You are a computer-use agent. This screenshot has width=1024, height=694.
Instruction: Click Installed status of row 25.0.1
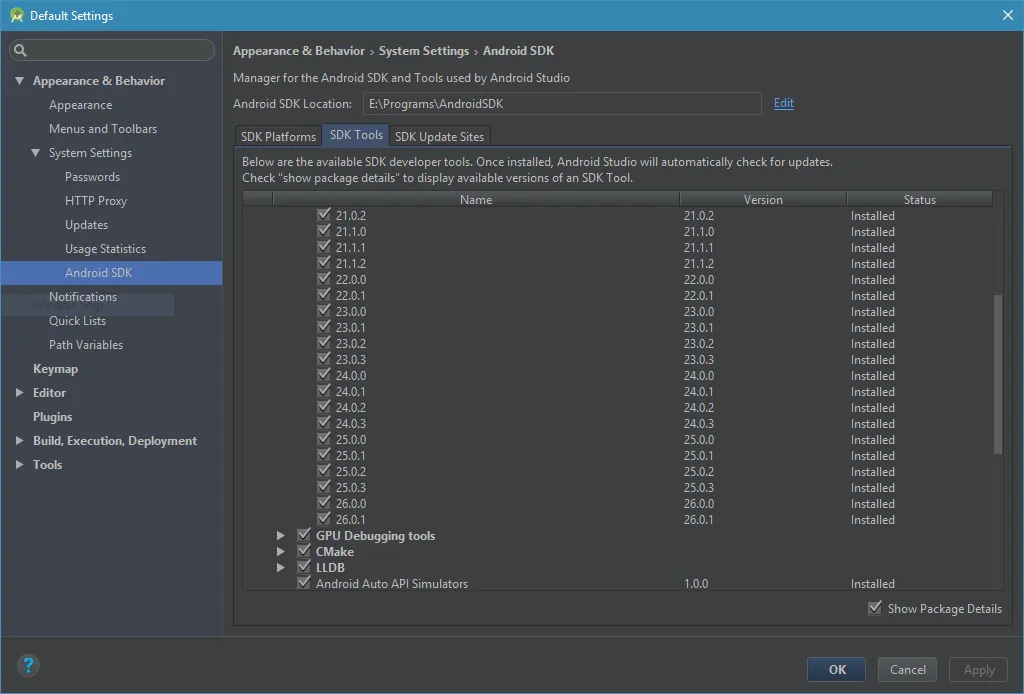point(872,456)
